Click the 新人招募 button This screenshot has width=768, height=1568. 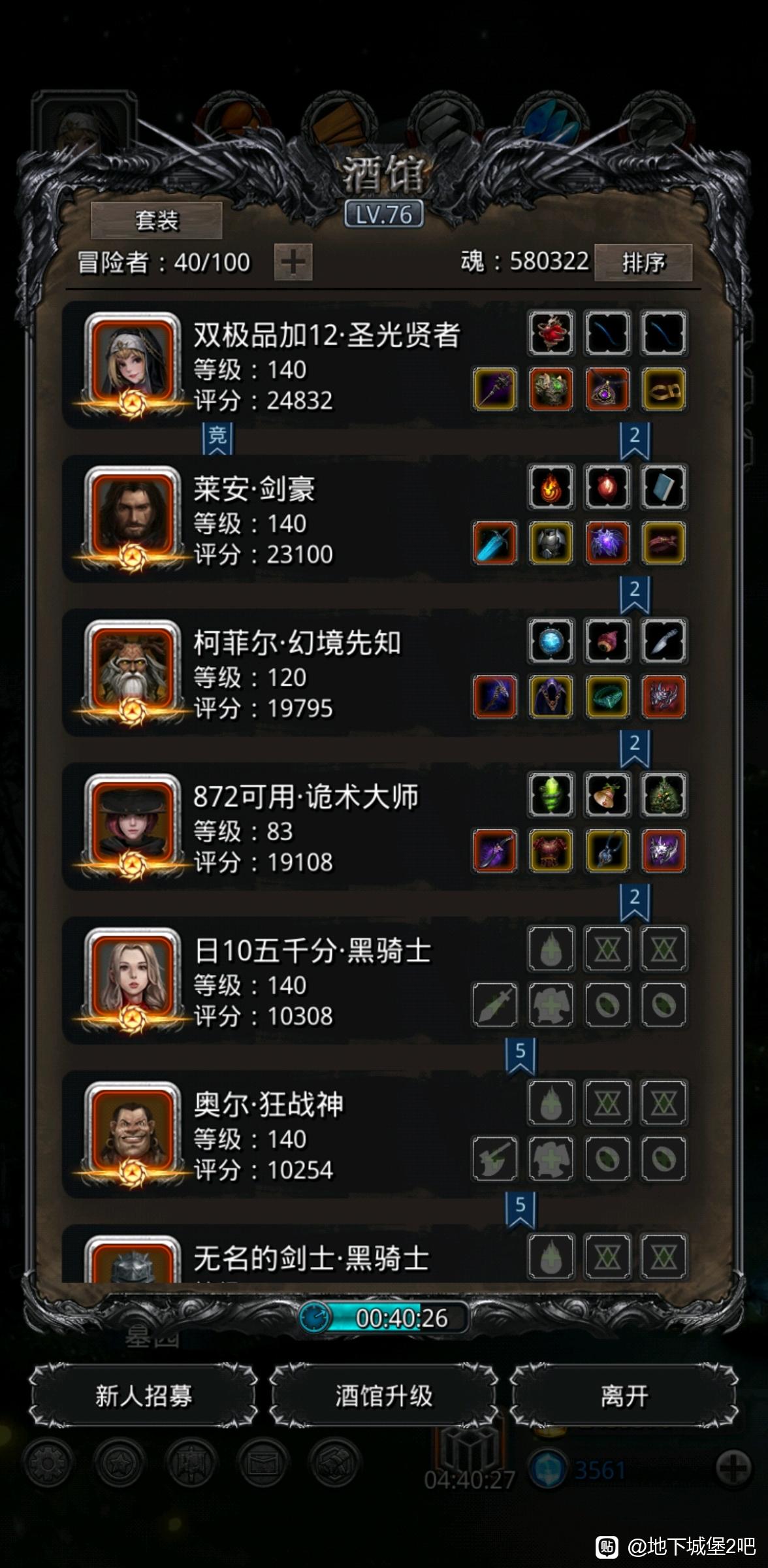(x=144, y=1396)
